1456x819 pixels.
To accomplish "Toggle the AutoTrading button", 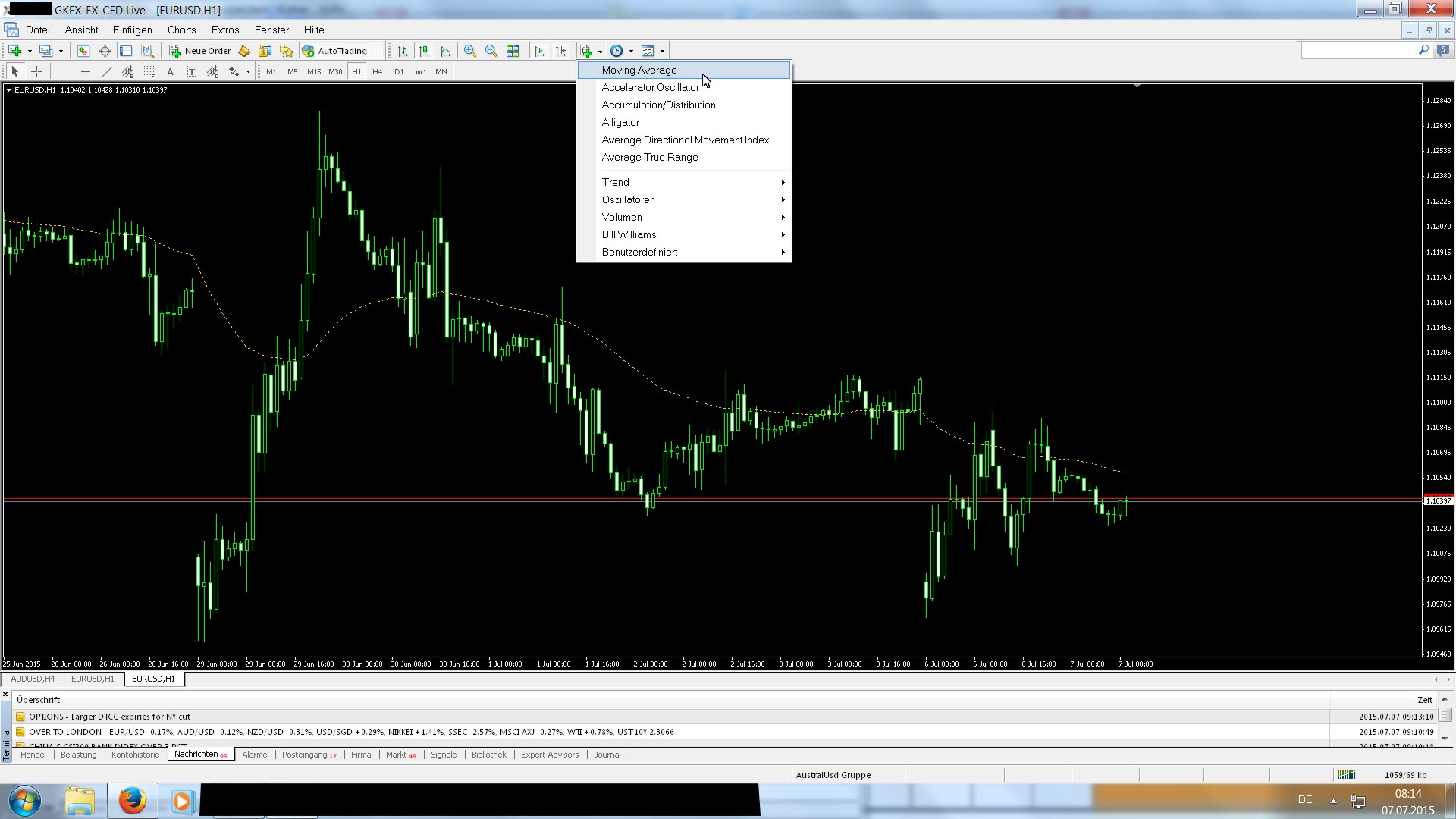I will point(334,51).
